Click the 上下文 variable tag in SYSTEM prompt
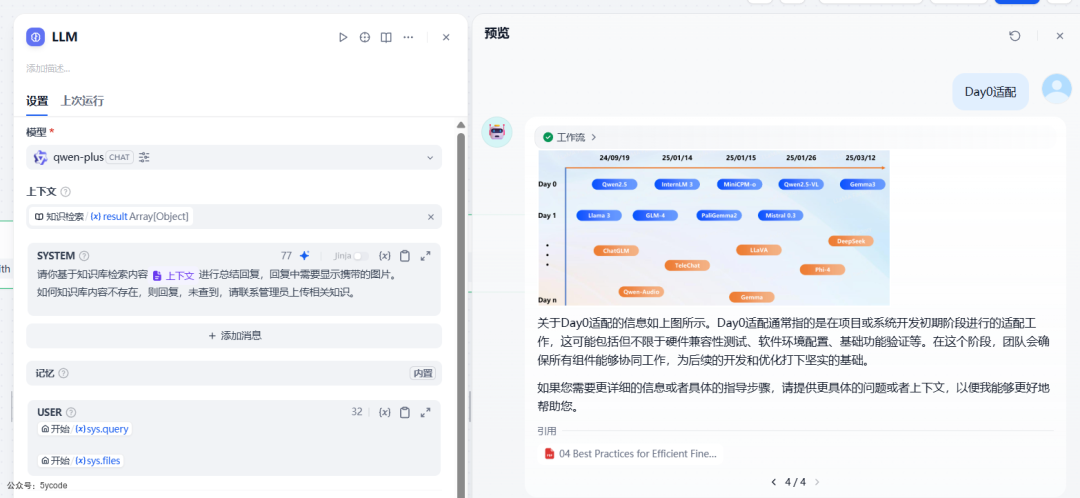The height and width of the screenshot is (498, 1080). tap(174, 275)
